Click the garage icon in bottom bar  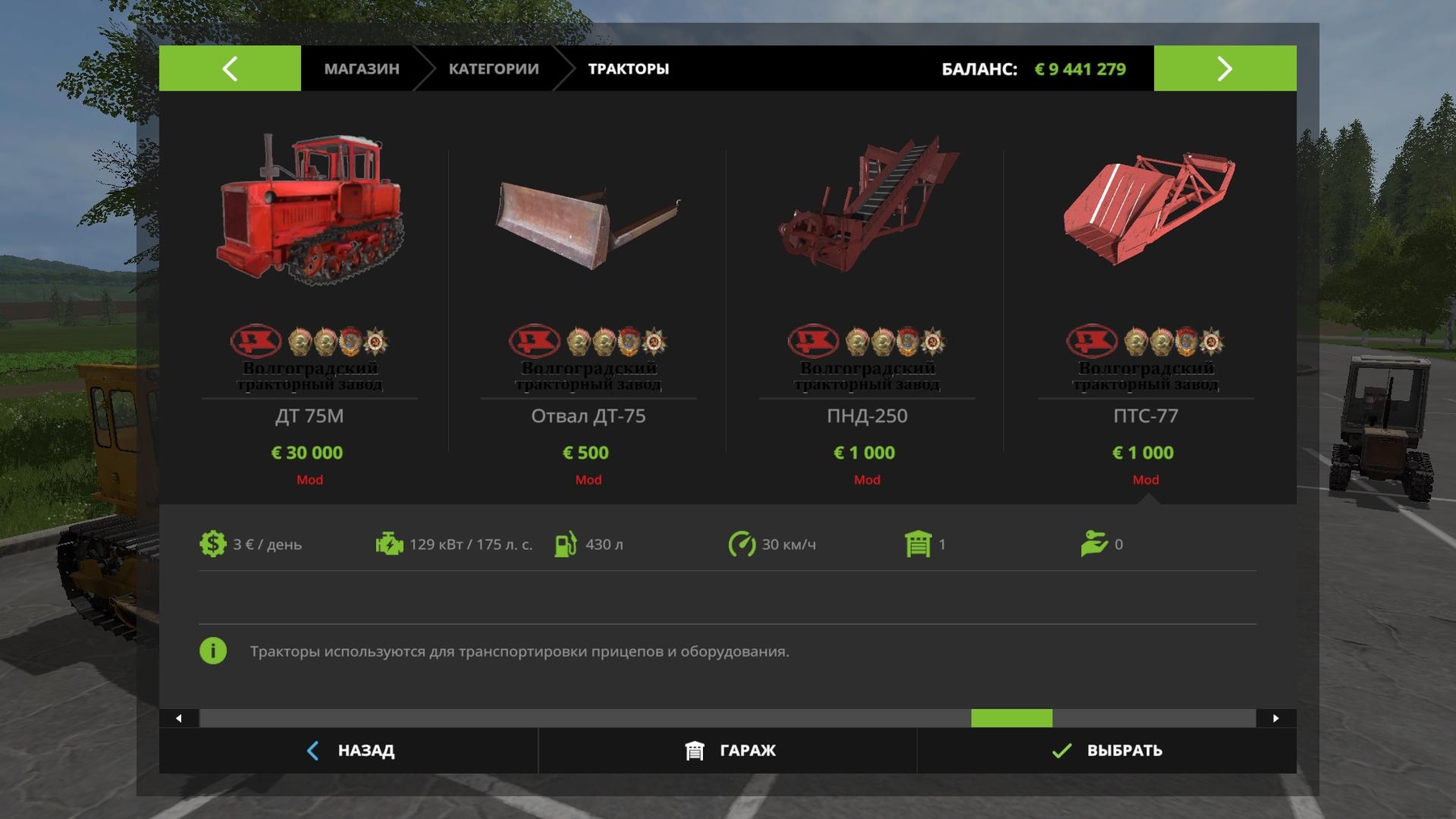point(694,751)
